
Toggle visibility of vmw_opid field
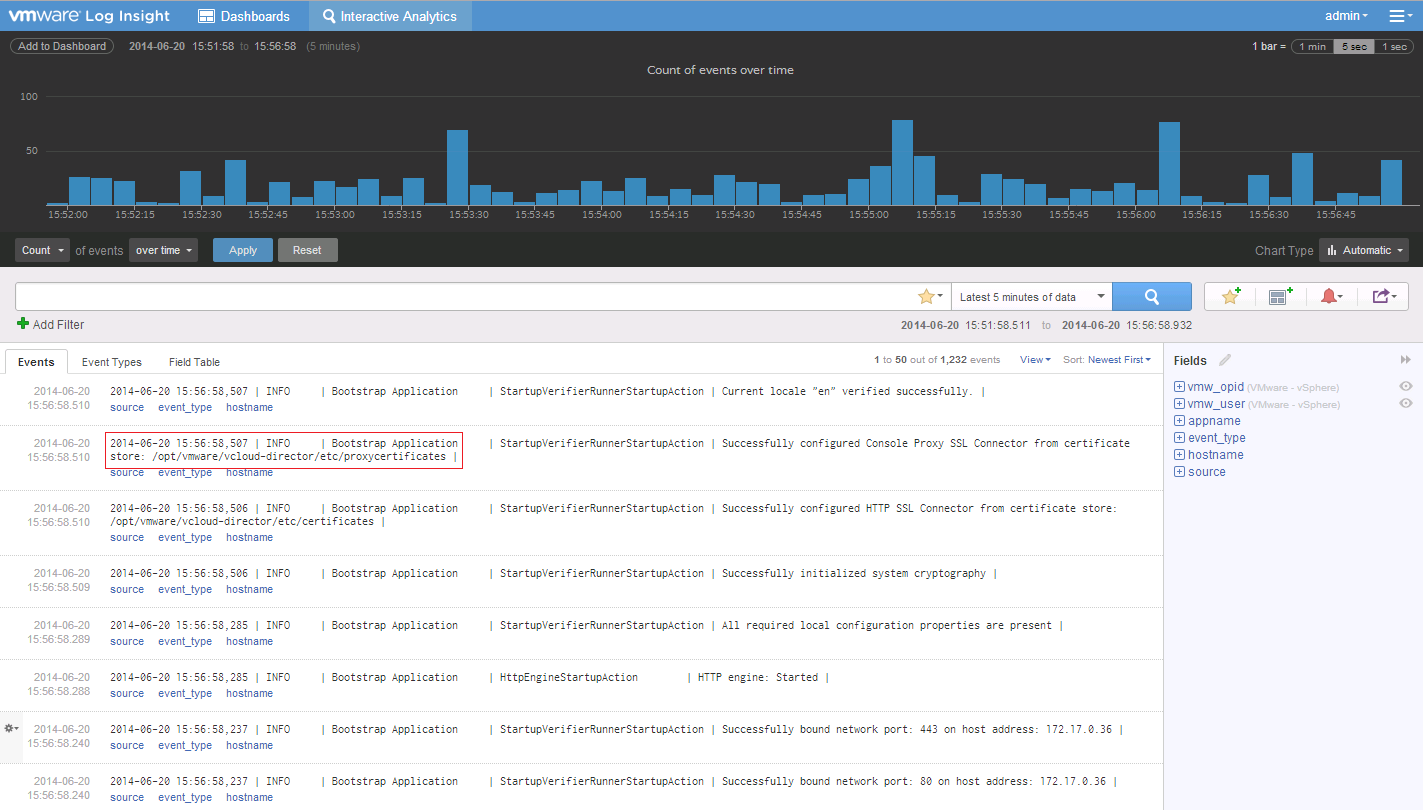coord(1405,387)
